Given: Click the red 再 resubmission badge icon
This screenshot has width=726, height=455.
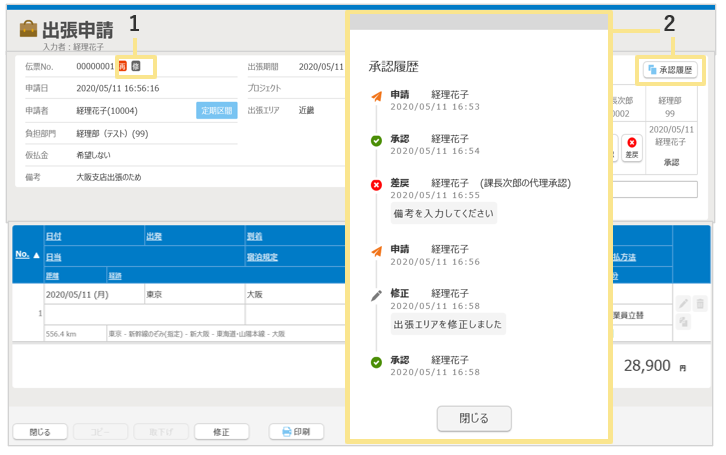Looking at the screenshot, I should pyautogui.click(x=123, y=67).
